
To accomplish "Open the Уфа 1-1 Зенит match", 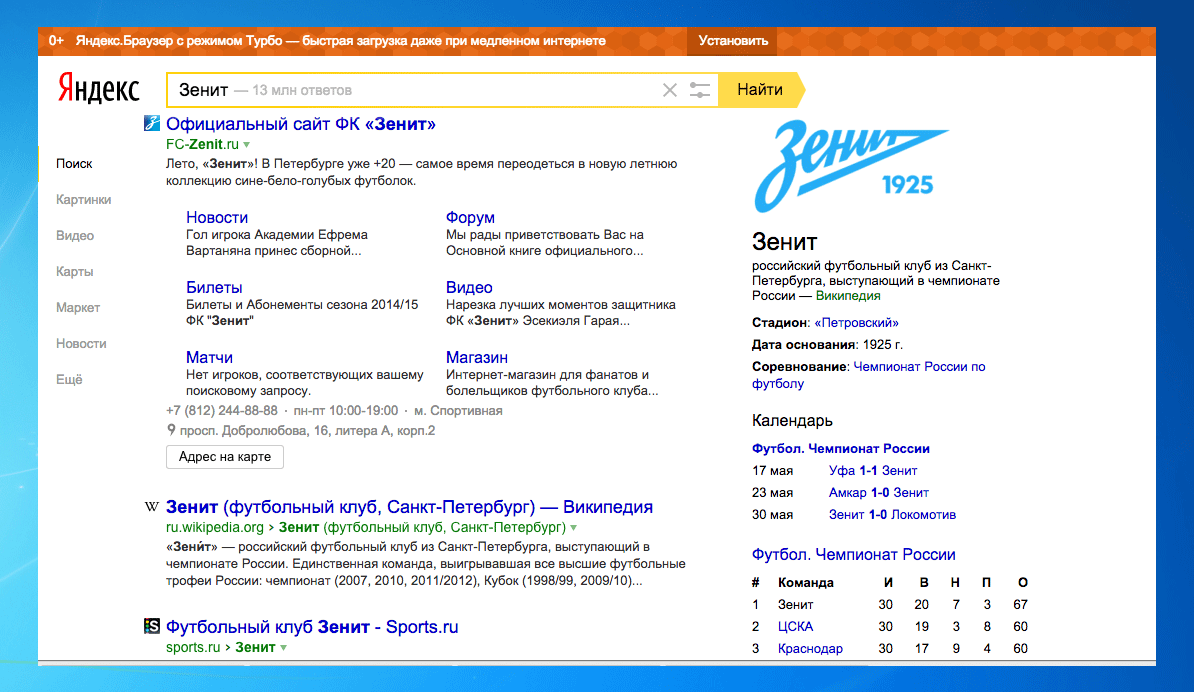I will [873, 471].
